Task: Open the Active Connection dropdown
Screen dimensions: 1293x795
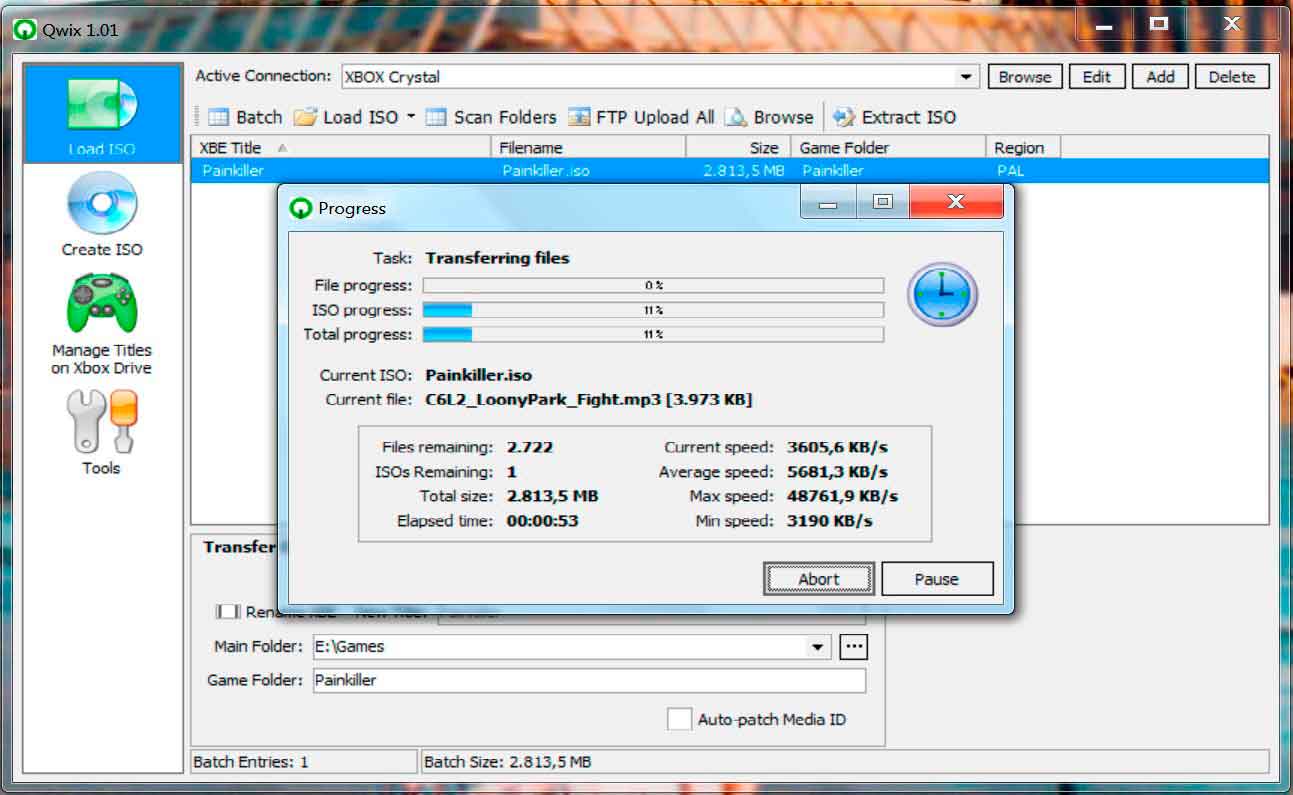Action: click(x=966, y=77)
